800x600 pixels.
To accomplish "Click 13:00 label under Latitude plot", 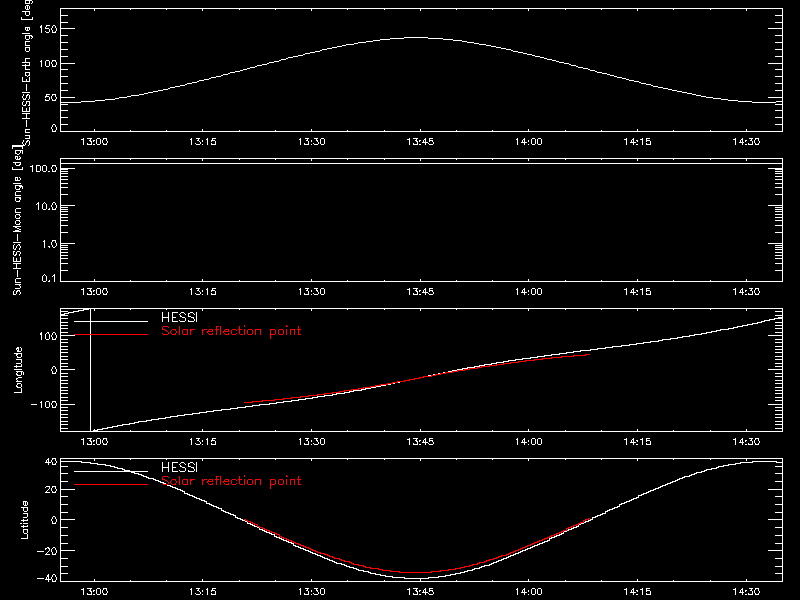I will pyautogui.click(x=94, y=591).
